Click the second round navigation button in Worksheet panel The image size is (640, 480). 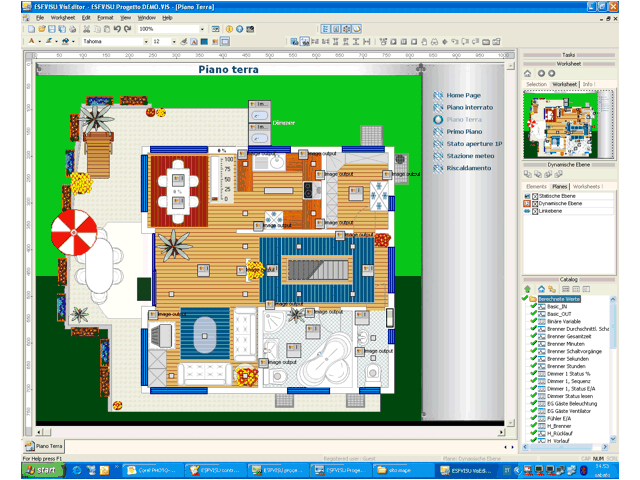[x=552, y=73]
